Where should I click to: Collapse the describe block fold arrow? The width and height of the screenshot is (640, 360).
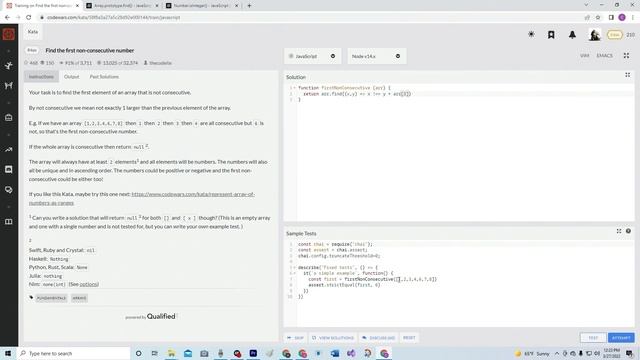pos(294,268)
